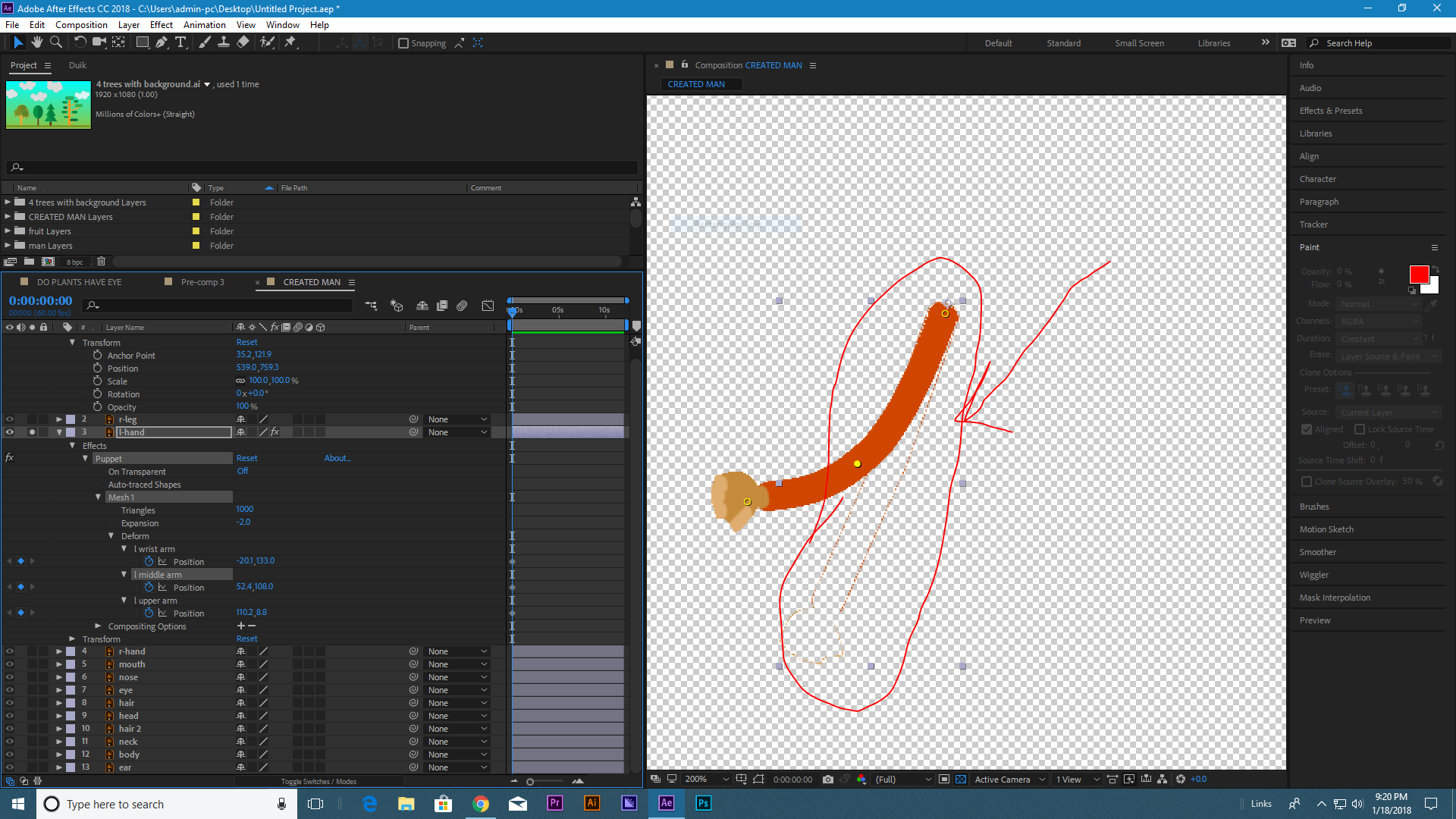Switch to Pre-comp 3 timeline tab
1456x819 pixels.
[202, 282]
